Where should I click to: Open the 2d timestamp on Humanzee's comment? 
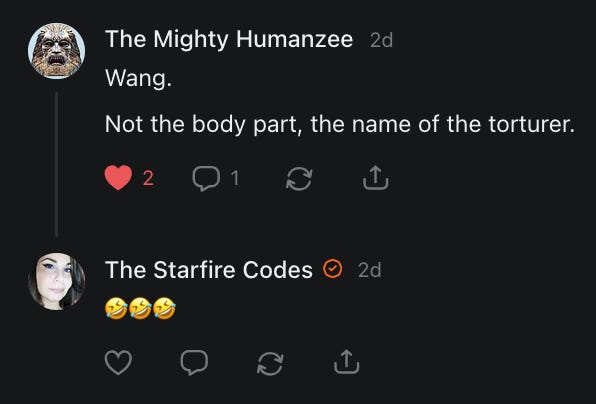click(x=381, y=40)
